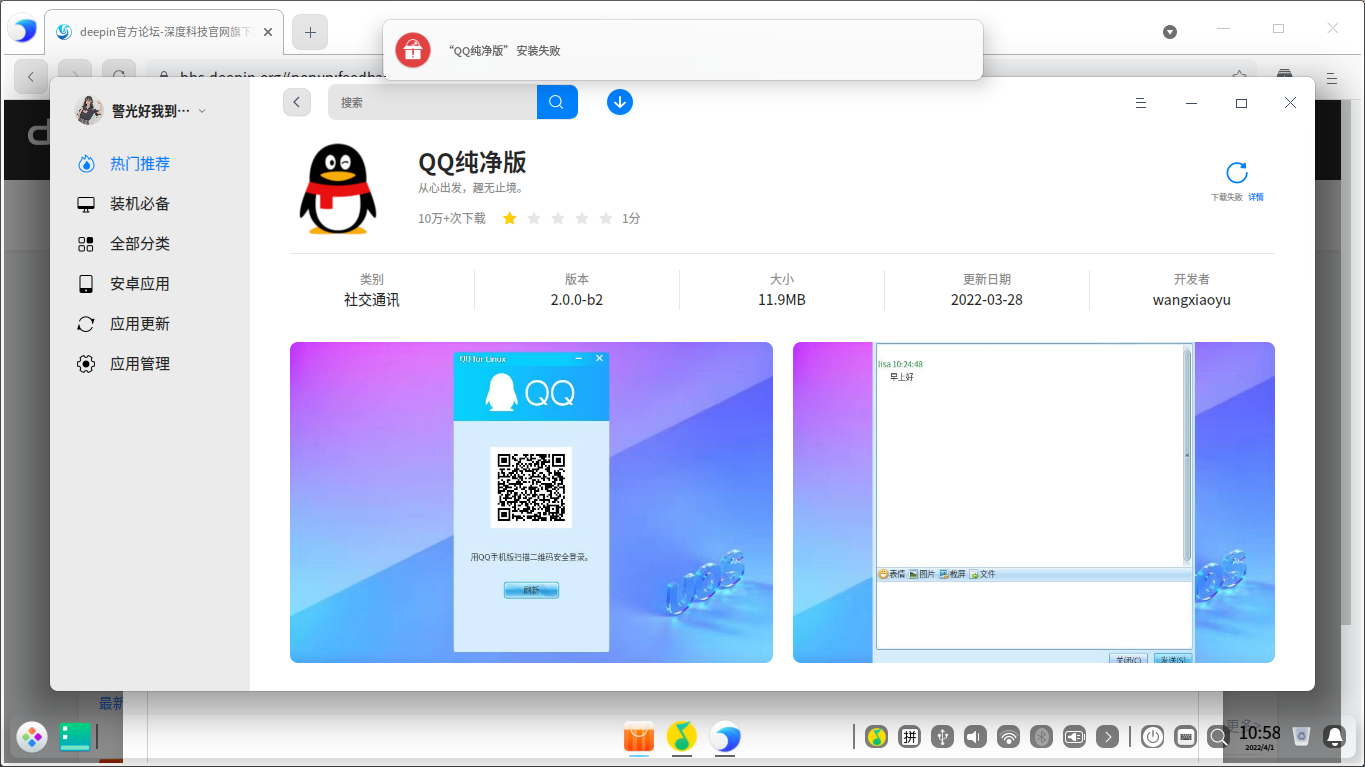Image resolution: width=1365 pixels, height=767 pixels.
Task: Go to 全部分类 in sidebar
Action: pyautogui.click(x=140, y=244)
